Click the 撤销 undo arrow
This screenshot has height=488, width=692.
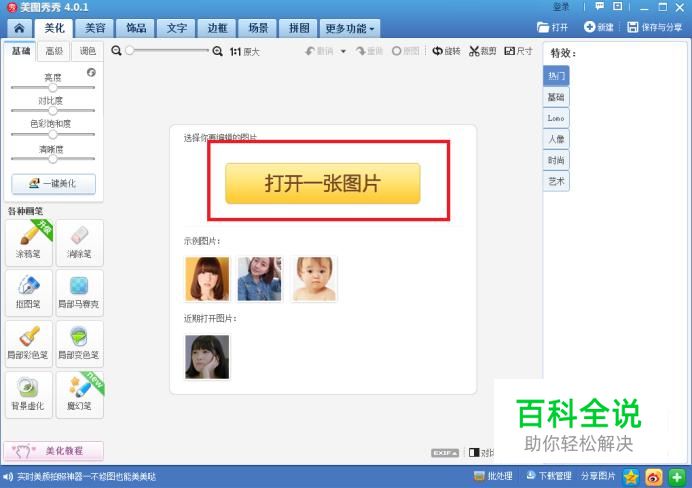tap(320, 51)
